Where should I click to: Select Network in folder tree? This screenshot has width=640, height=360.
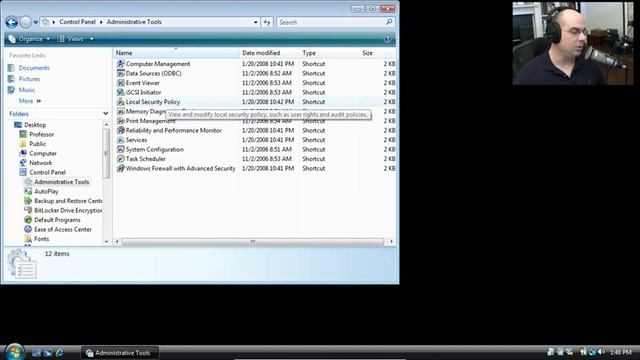tap(40, 163)
